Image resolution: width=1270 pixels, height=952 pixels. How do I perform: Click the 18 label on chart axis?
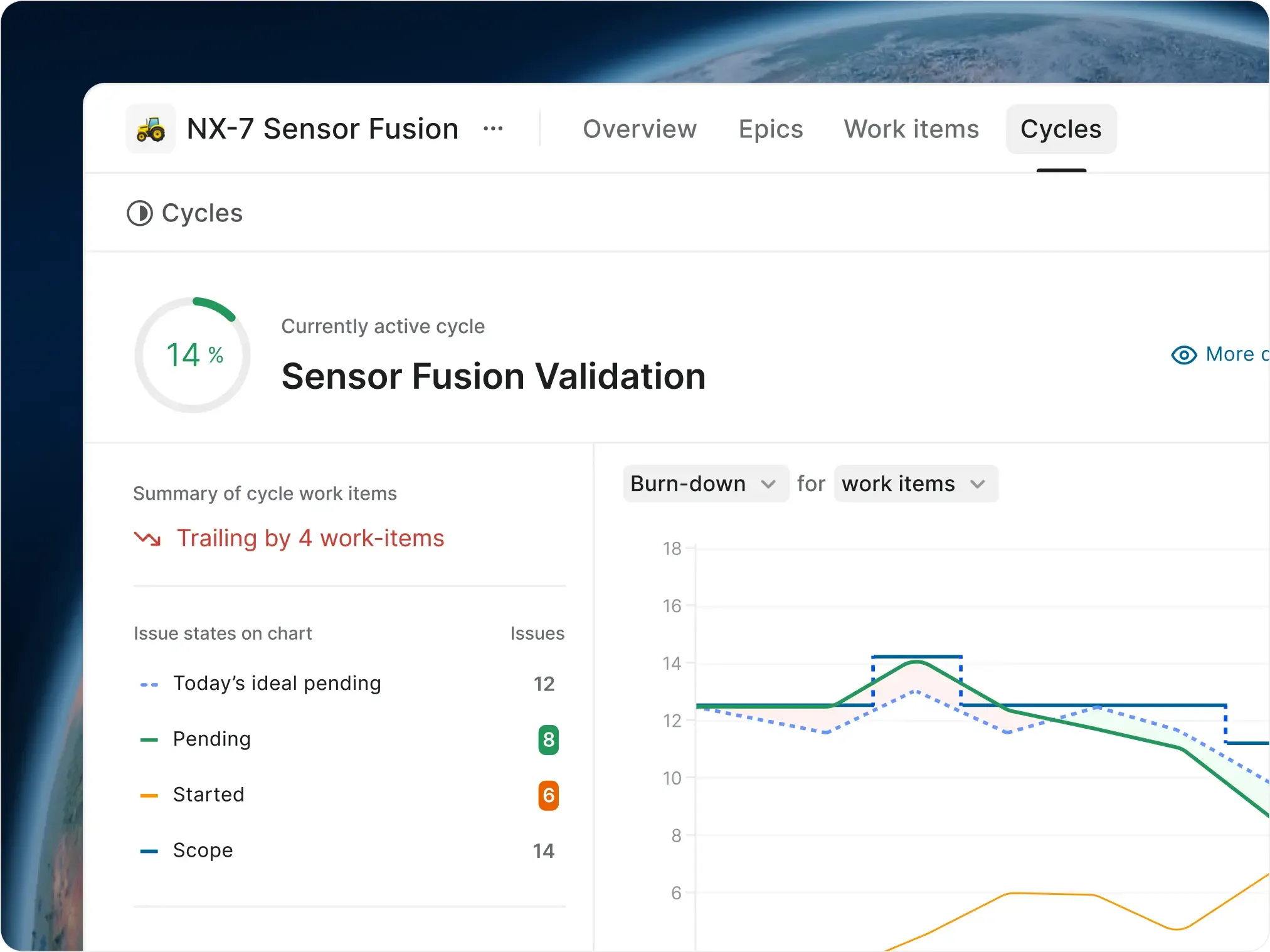pos(672,549)
